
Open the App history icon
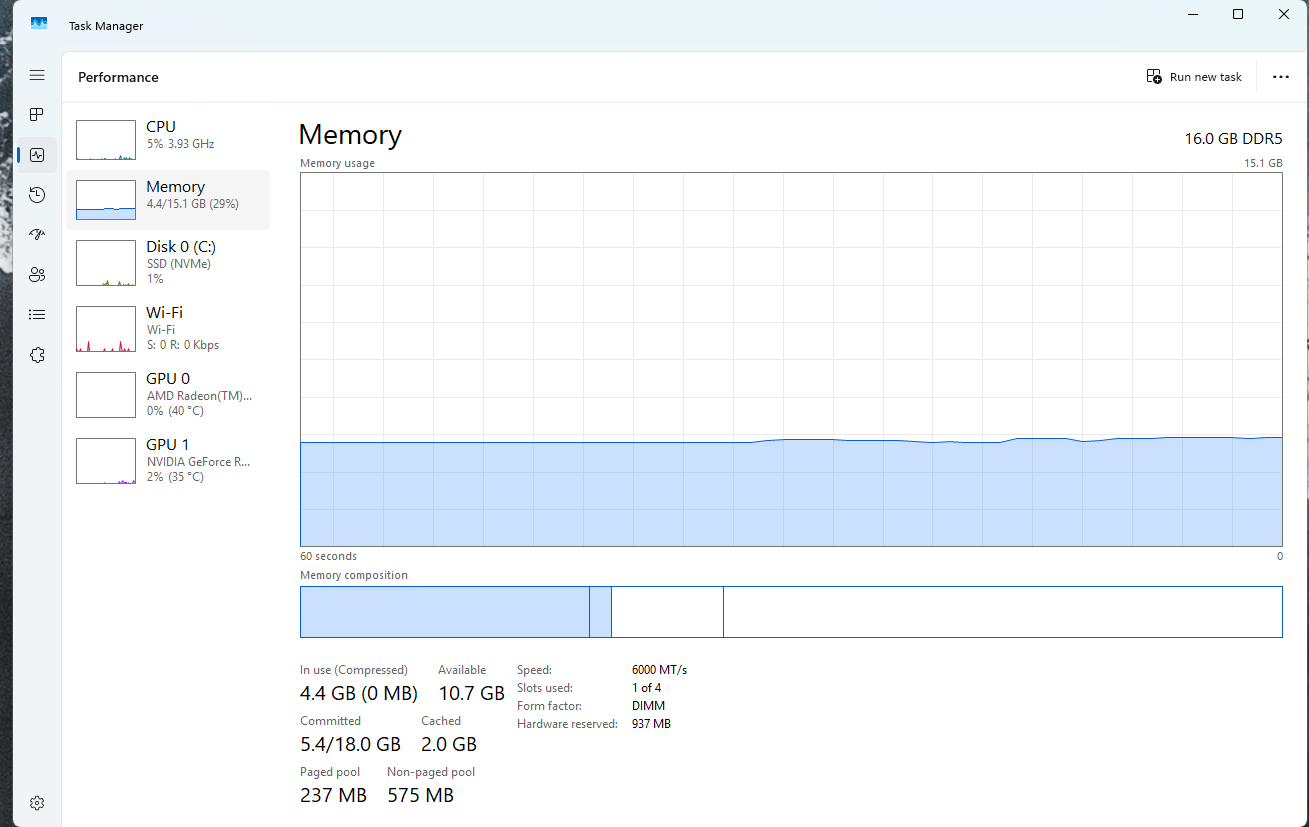[37, 195]
